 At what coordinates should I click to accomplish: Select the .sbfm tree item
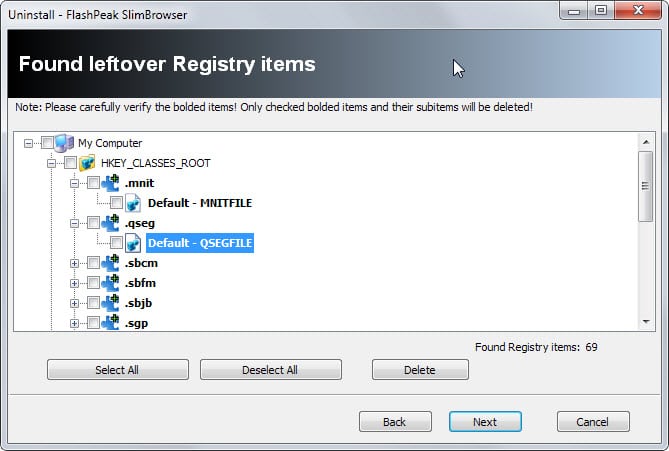click(140, 283)
